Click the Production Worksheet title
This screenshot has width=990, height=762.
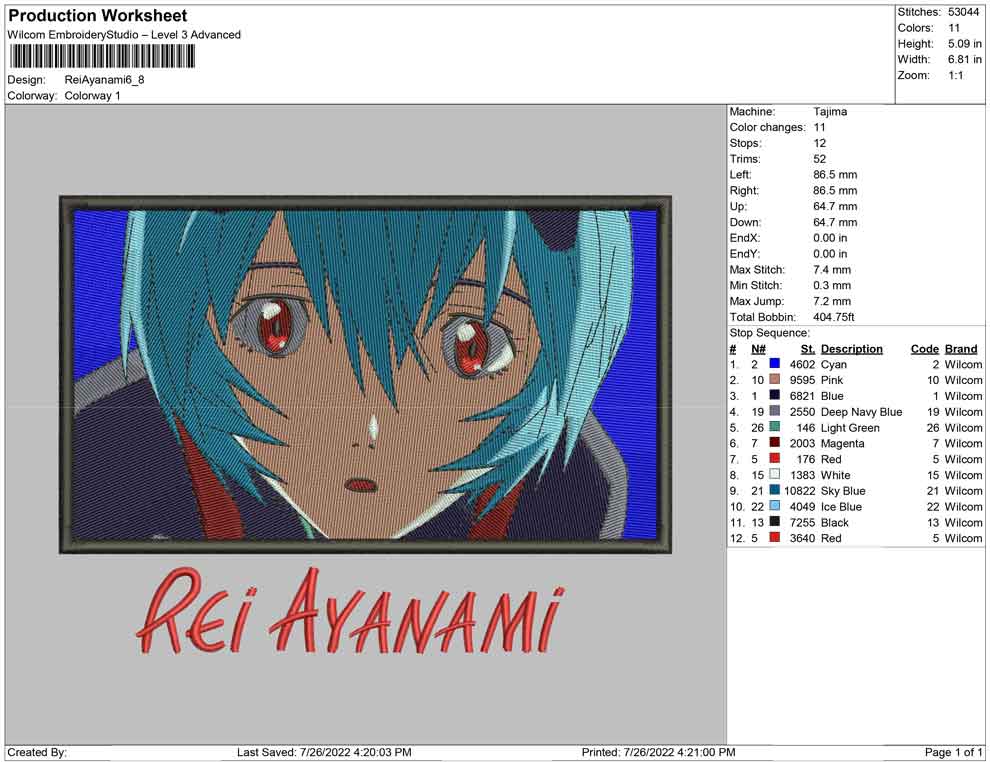(x=98, y=16)
